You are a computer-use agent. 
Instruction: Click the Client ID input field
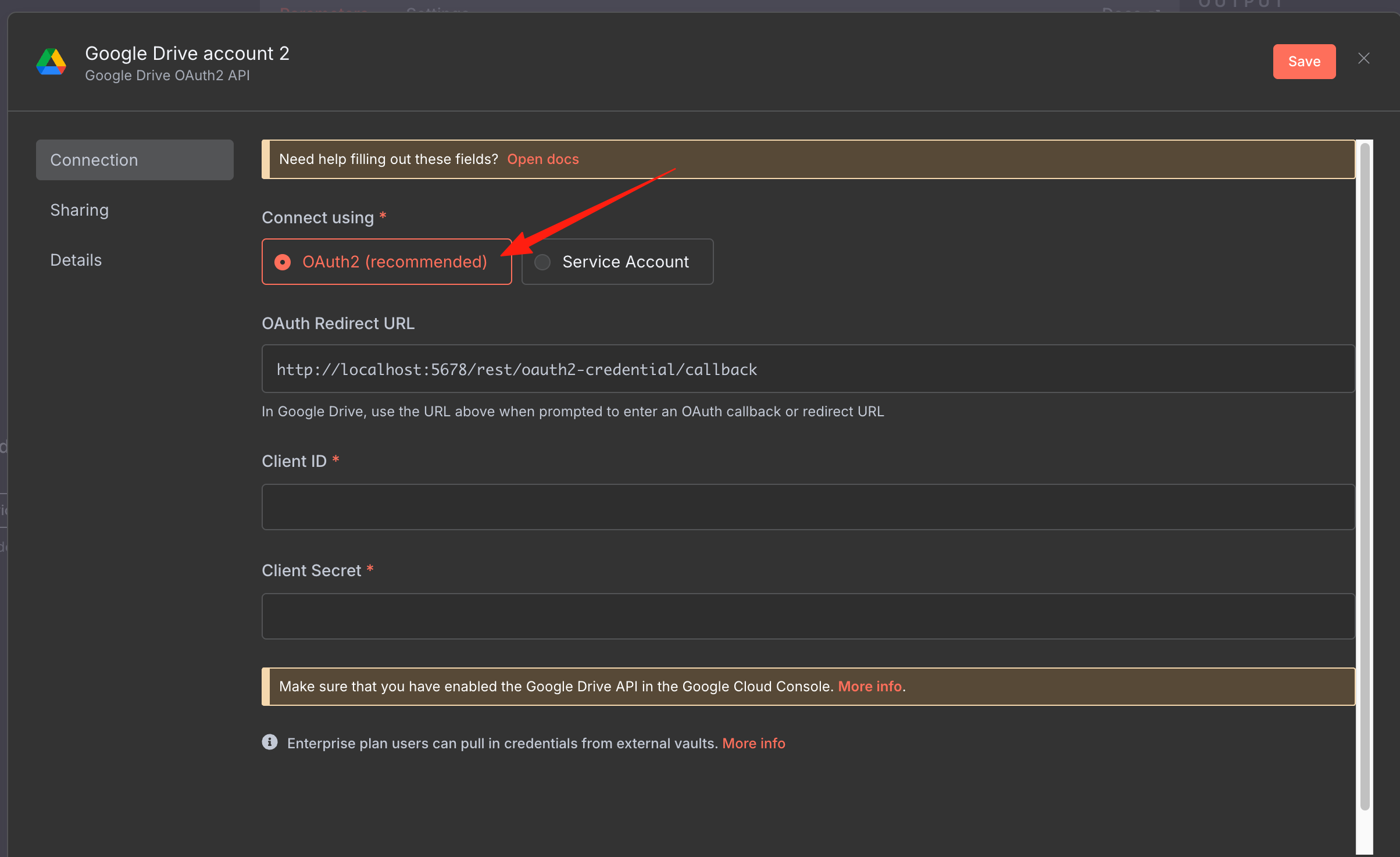(808, 507)
